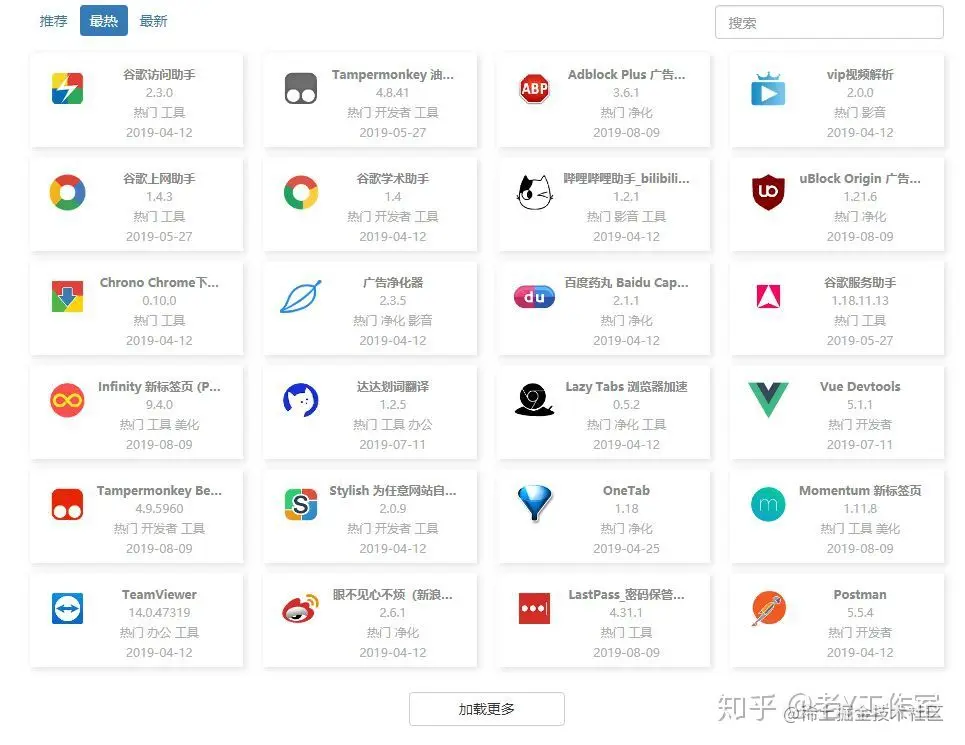Click the 谷歌服务助手 title
Screen dimensions: 965x745
[x=860, y=282]
